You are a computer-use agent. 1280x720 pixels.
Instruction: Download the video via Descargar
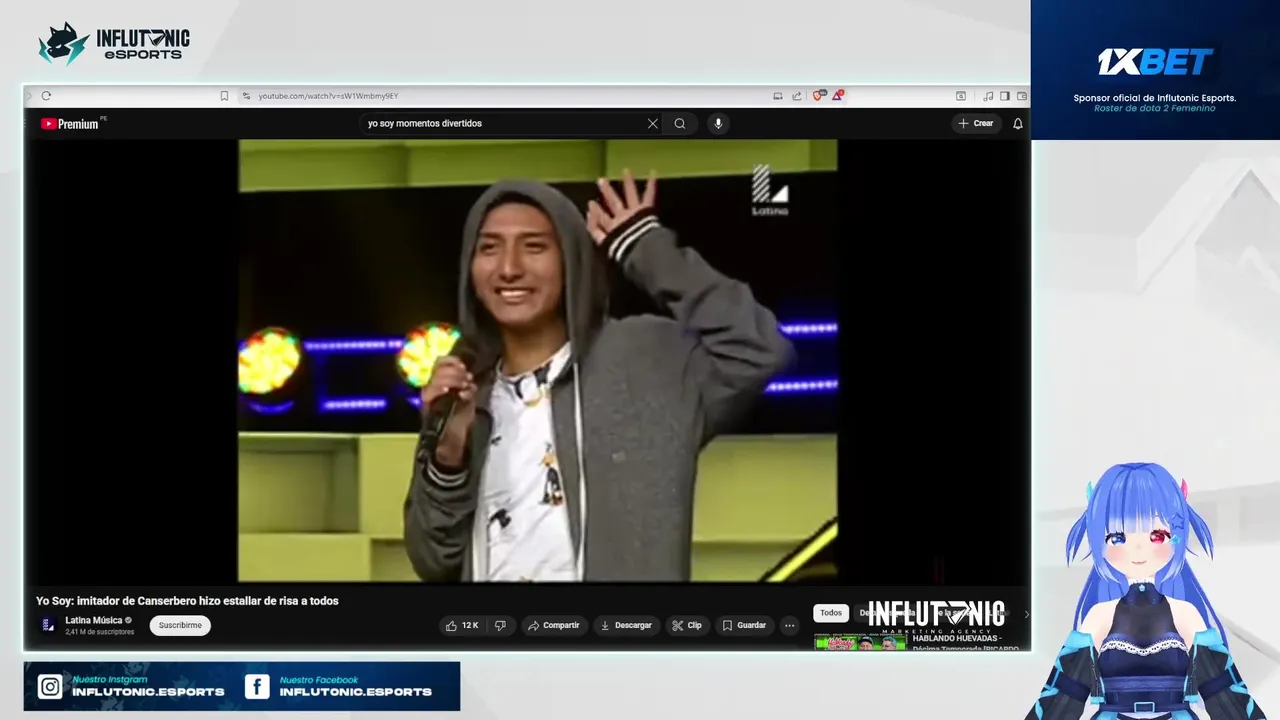click(626, 625)
